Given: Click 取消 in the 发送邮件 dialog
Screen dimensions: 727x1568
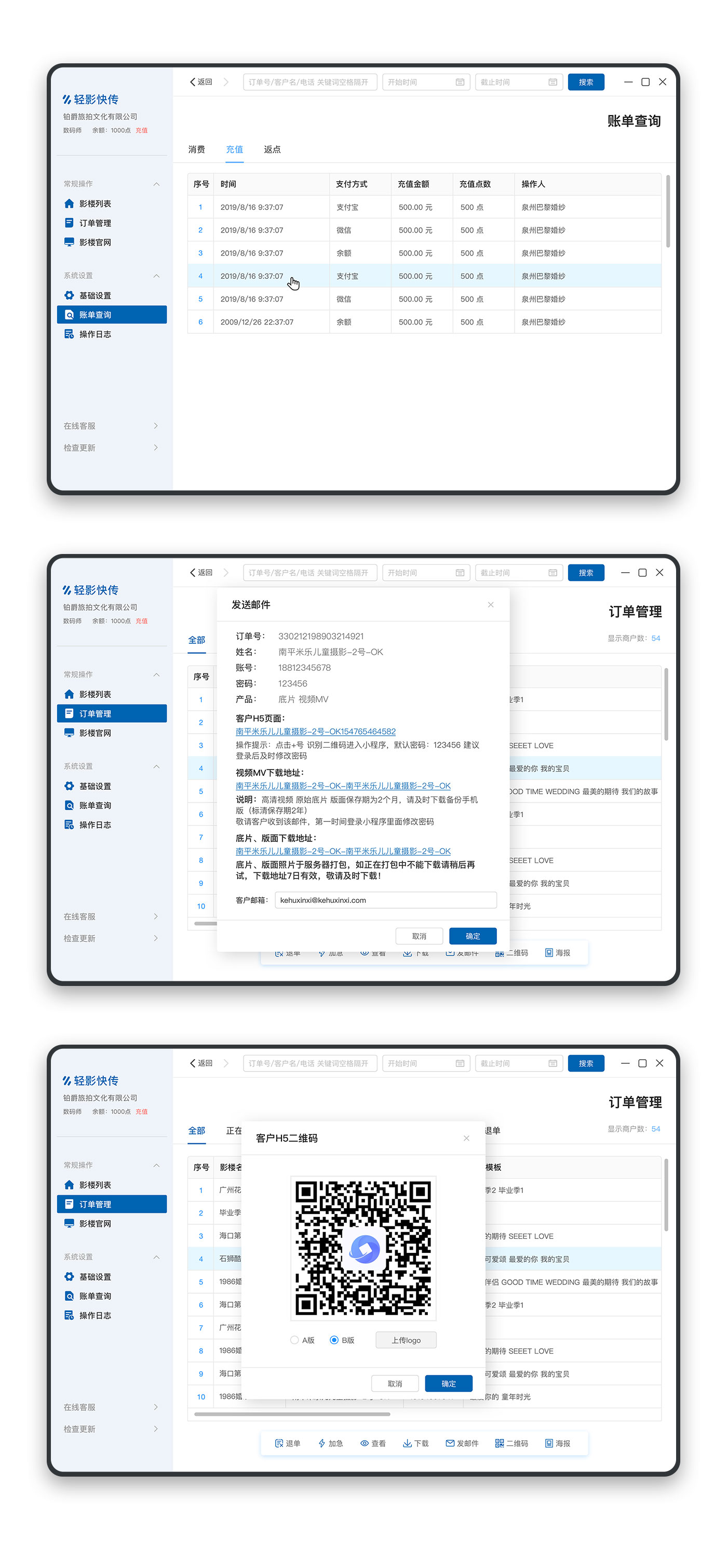Looking at the screenshot, I should pos(419,936).
